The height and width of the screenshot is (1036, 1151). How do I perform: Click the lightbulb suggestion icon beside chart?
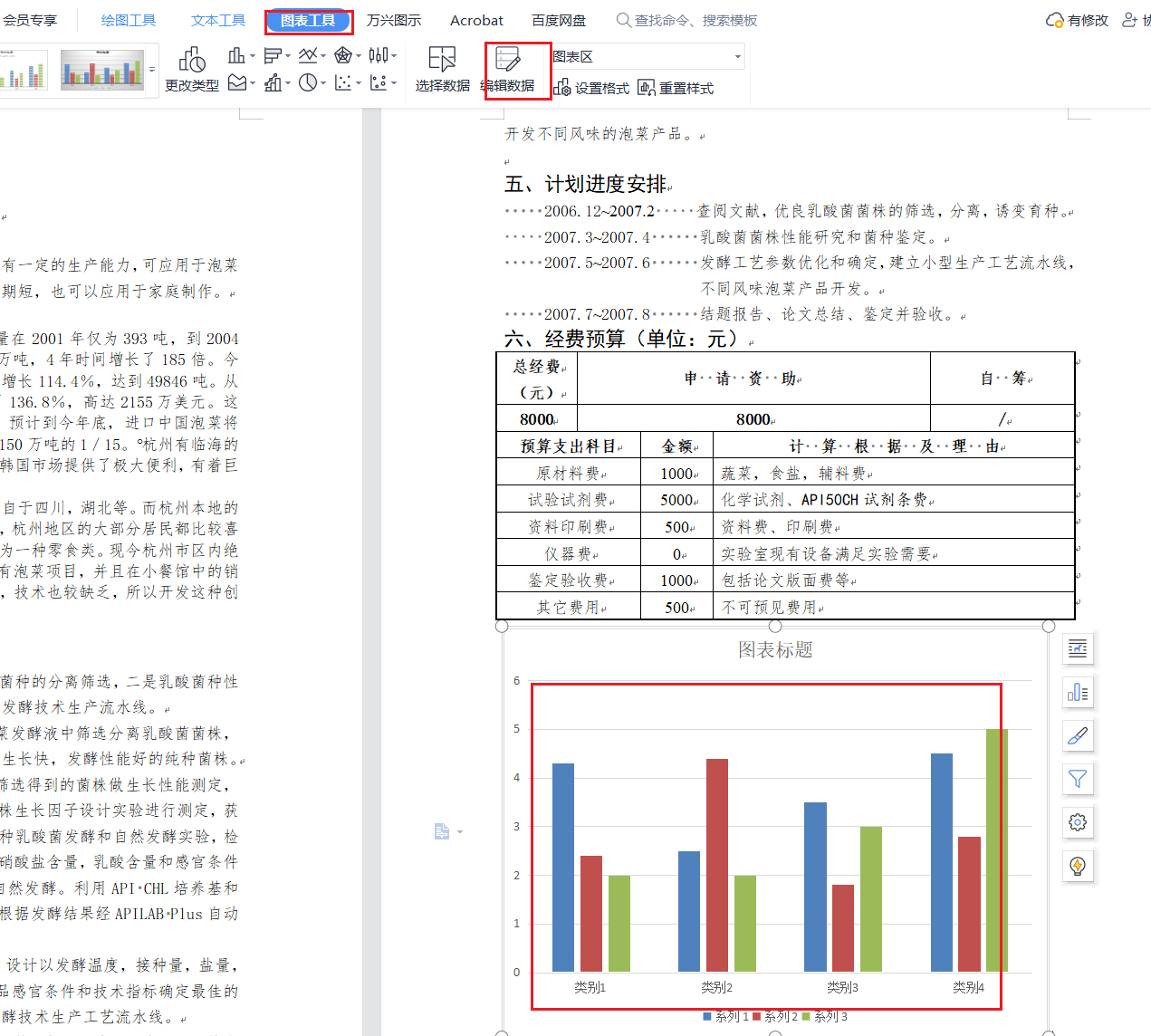pos(1077,866)
